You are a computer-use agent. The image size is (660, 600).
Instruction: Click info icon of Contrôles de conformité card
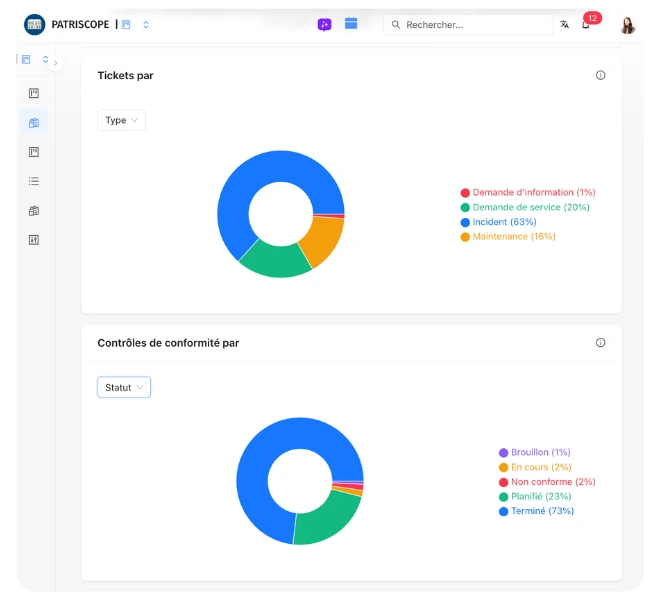click(x=600, y=343)
